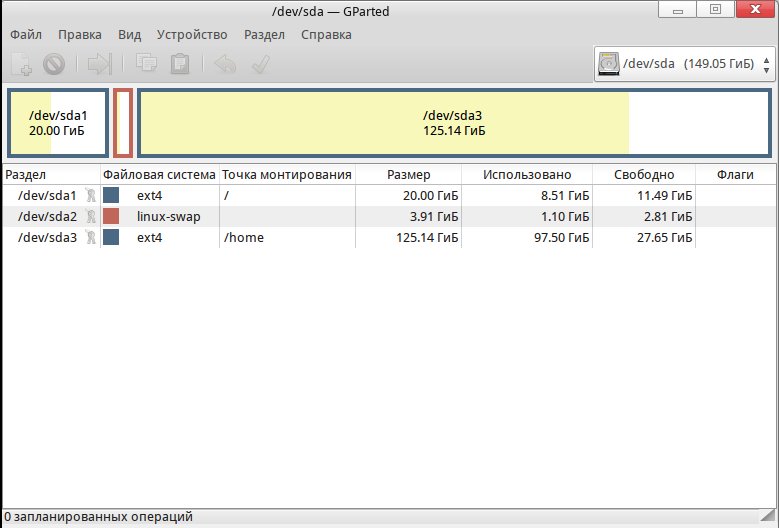Click the Delete partition toolbar icon

(54, 64)
